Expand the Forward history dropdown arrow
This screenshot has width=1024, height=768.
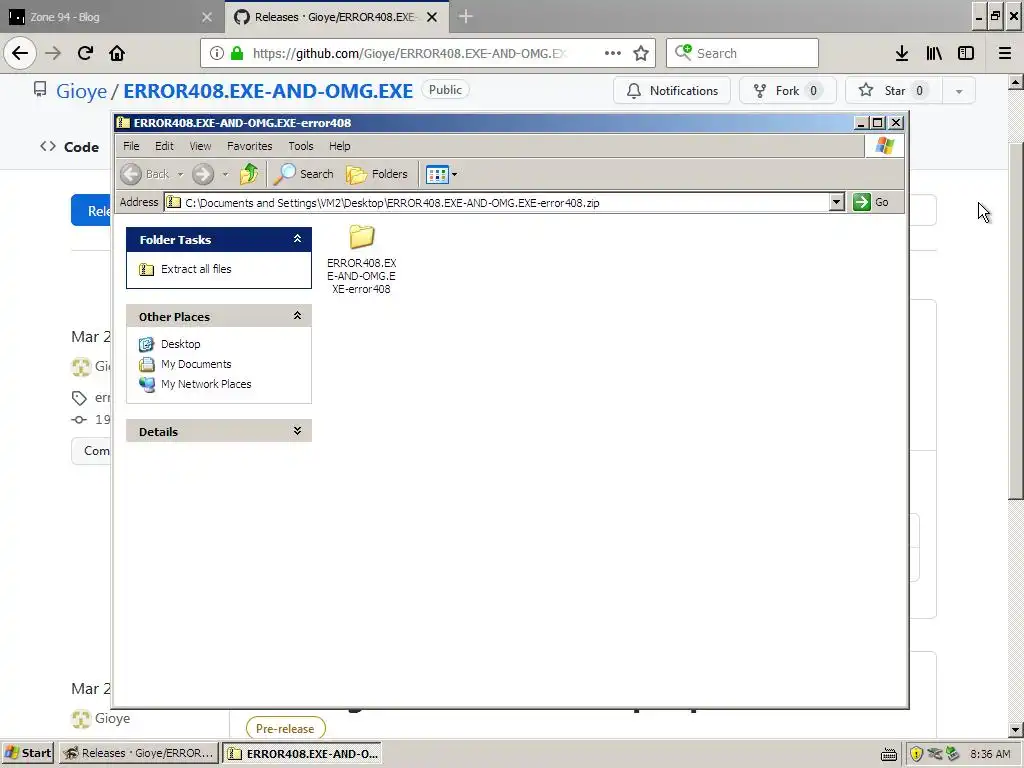pyautogui.click(x=225, y=174)
